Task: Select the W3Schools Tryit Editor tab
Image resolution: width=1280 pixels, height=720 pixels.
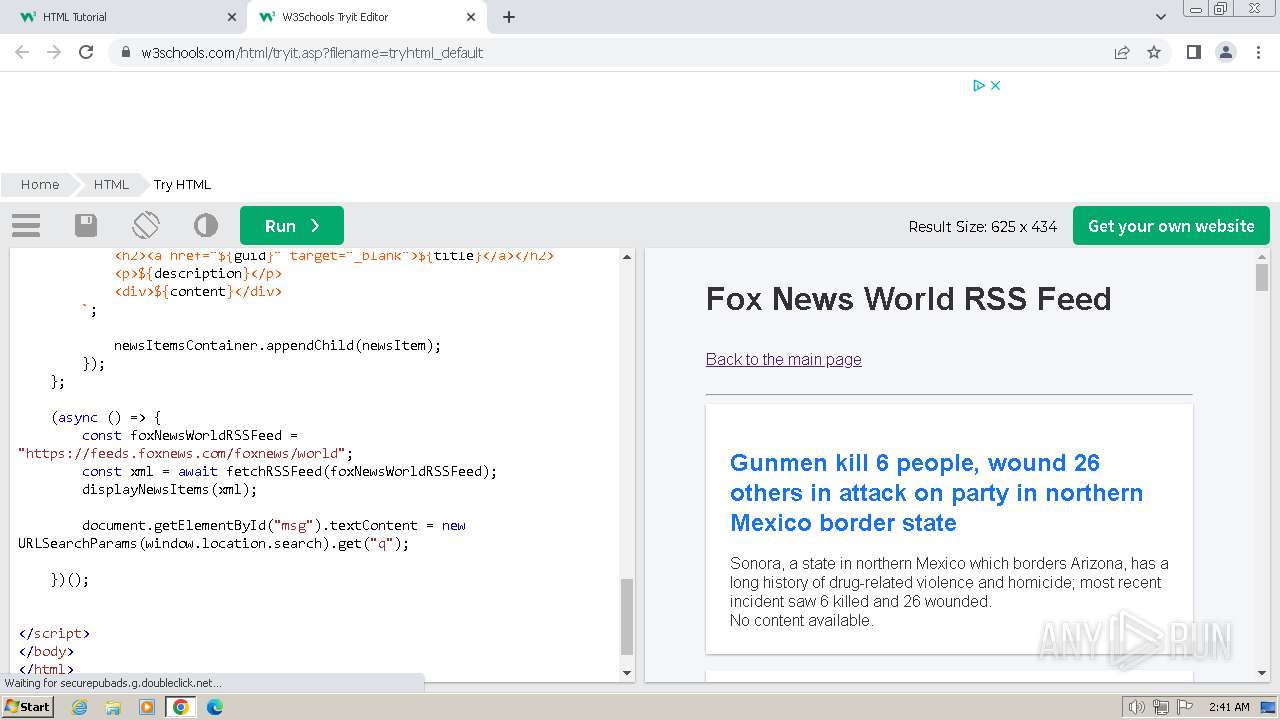Action: [x=367, y=17]
